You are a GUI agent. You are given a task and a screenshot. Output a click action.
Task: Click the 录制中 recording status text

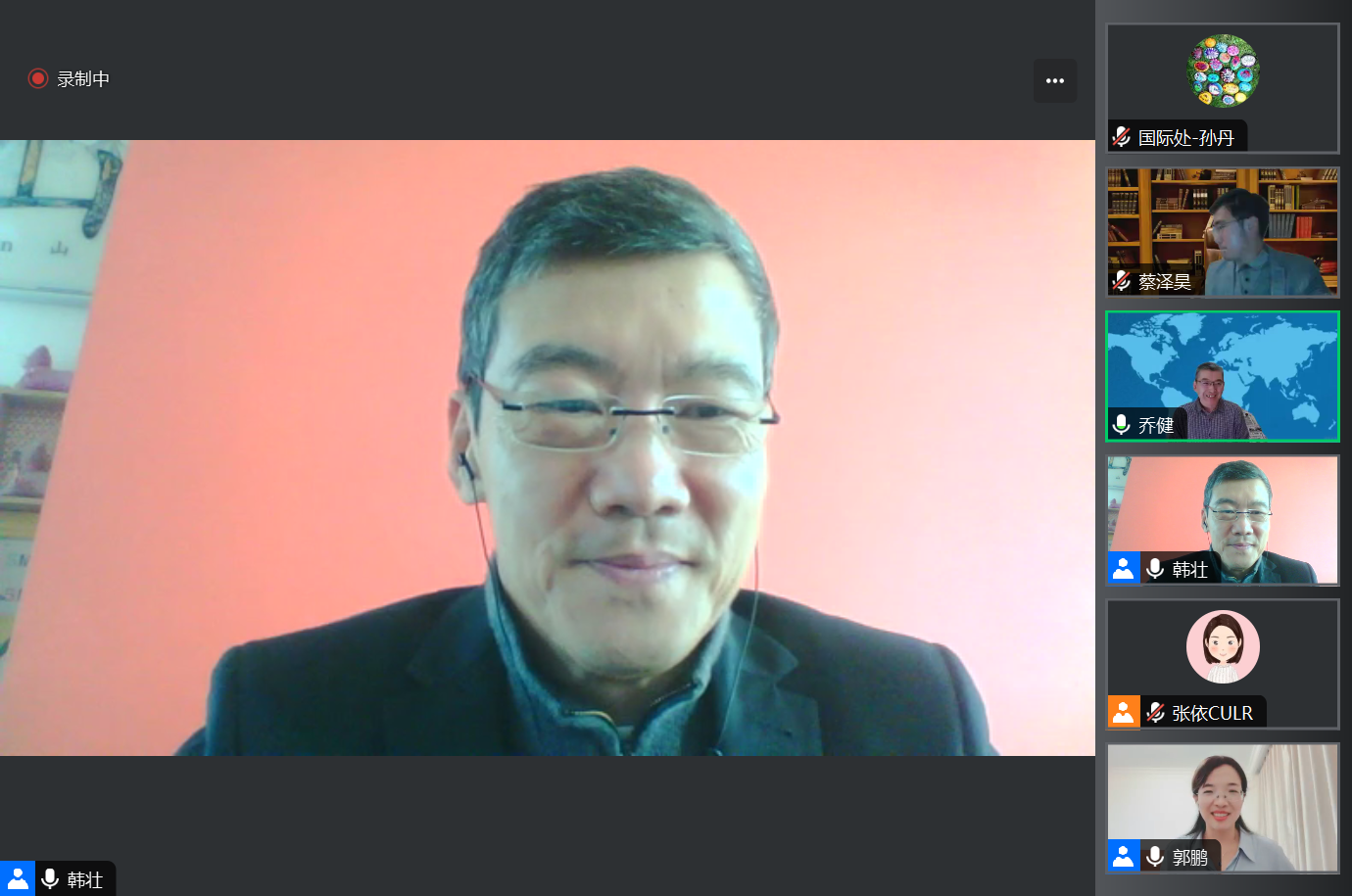(83, 79)
